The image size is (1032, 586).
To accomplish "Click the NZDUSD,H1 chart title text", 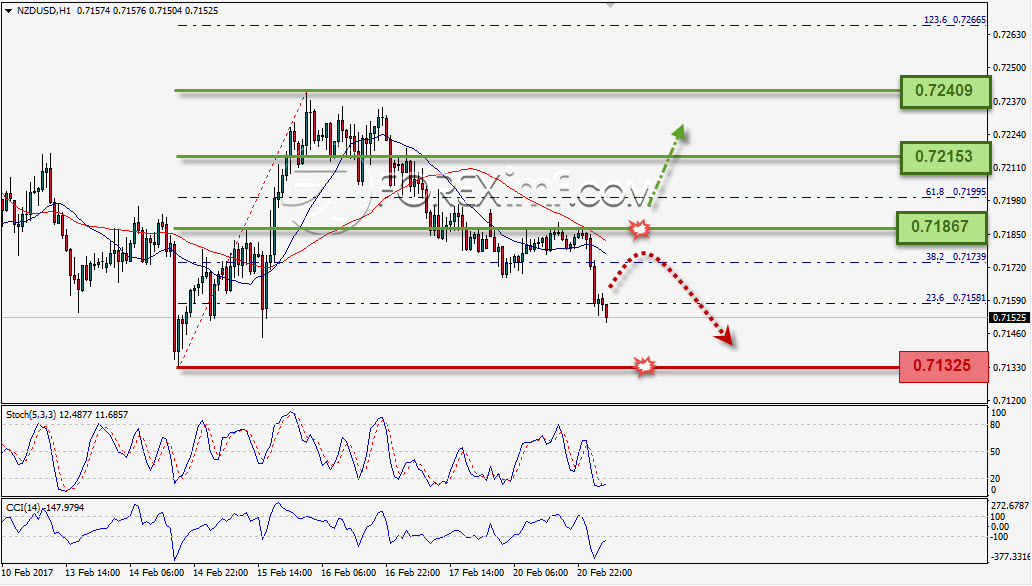I will (44, 11).
